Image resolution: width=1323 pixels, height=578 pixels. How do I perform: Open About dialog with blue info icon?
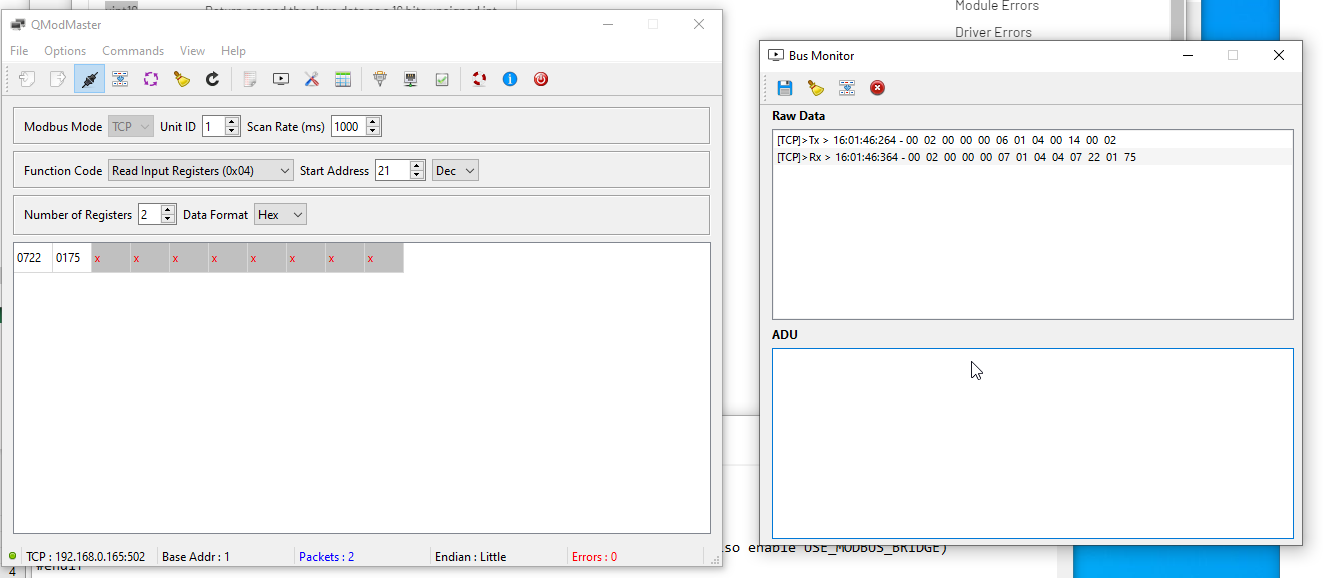(510, 79)
